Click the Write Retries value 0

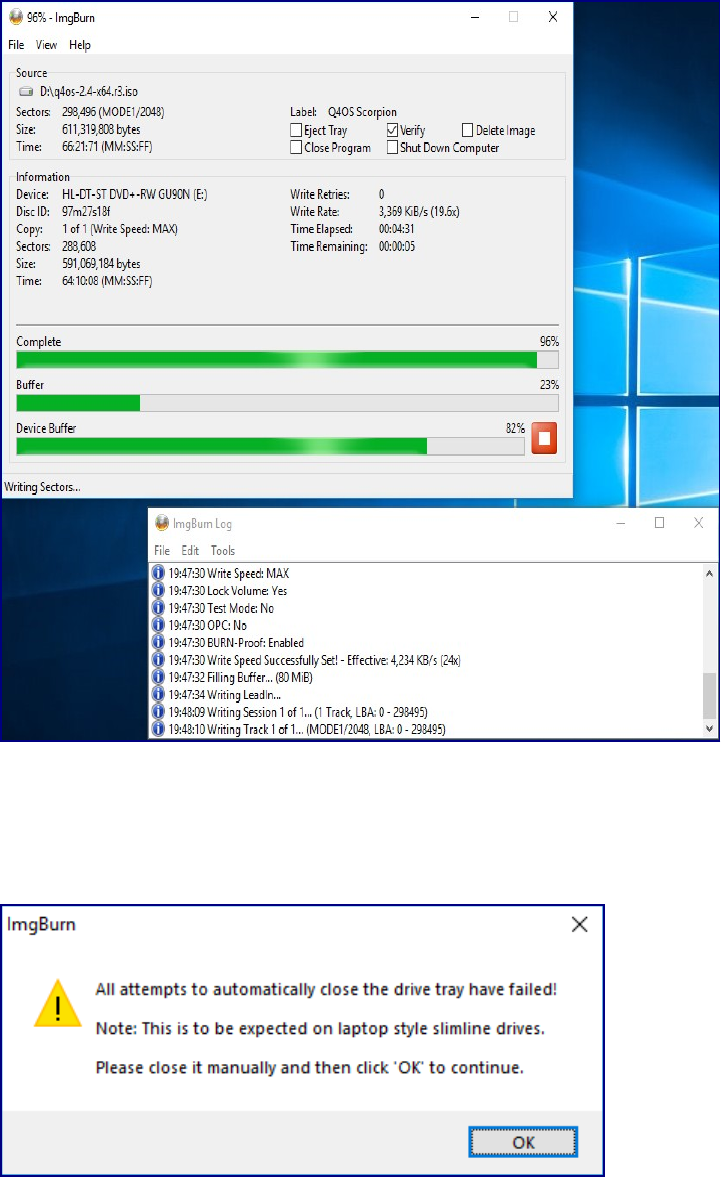(x=381, y=194)
